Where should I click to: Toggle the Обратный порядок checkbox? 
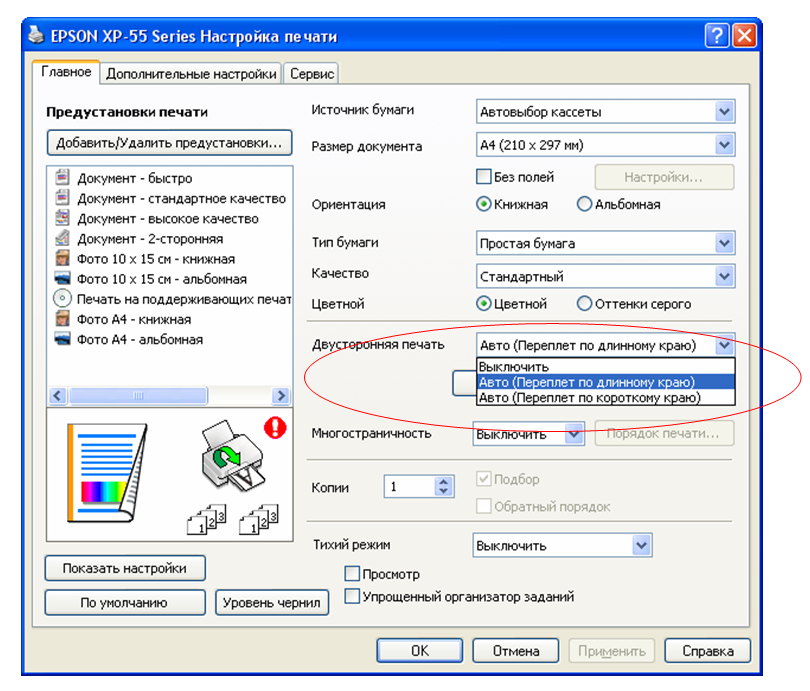coord(484,506)
